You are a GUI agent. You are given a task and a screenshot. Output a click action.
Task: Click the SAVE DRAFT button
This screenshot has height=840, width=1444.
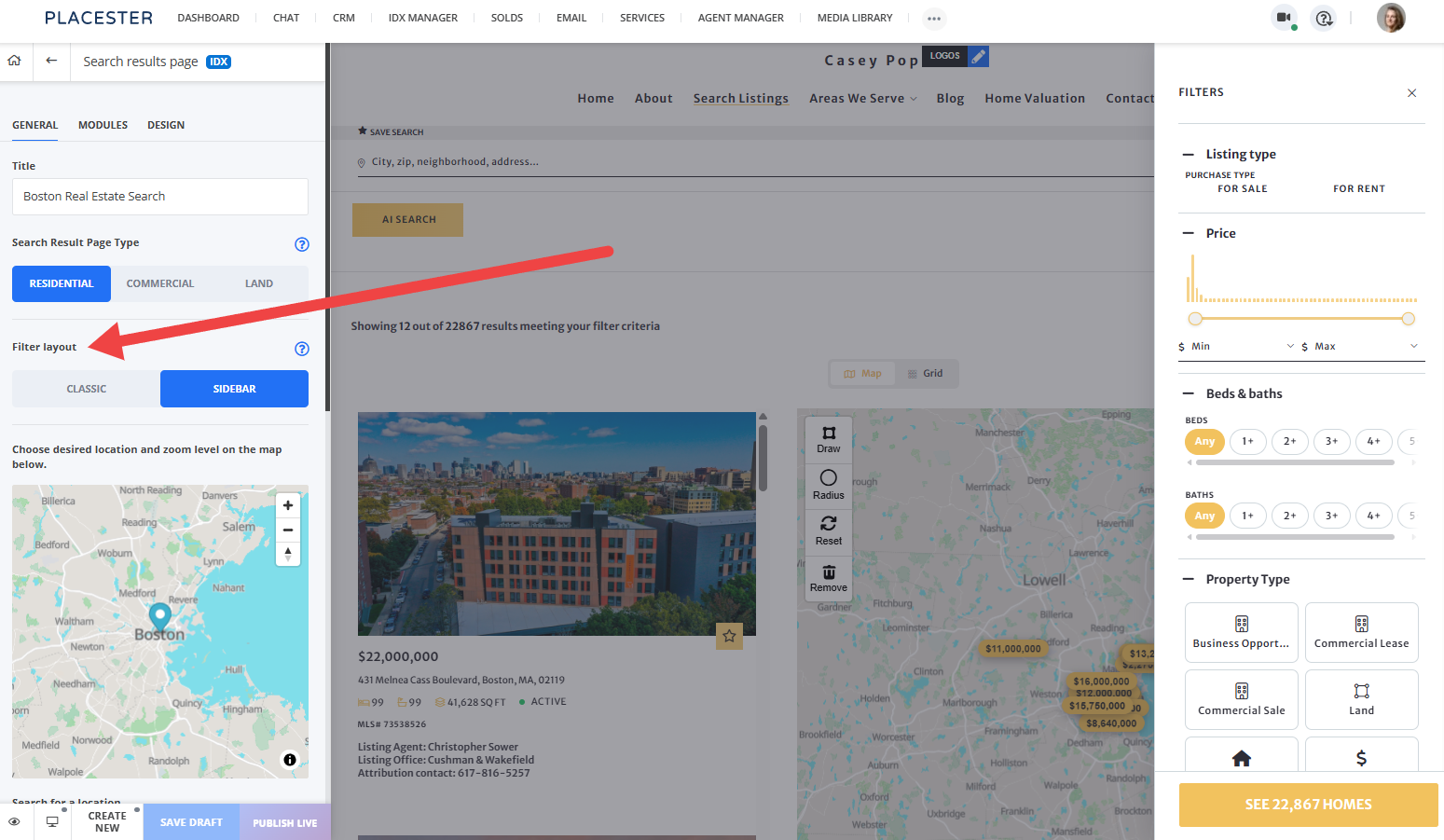[191, 822]
